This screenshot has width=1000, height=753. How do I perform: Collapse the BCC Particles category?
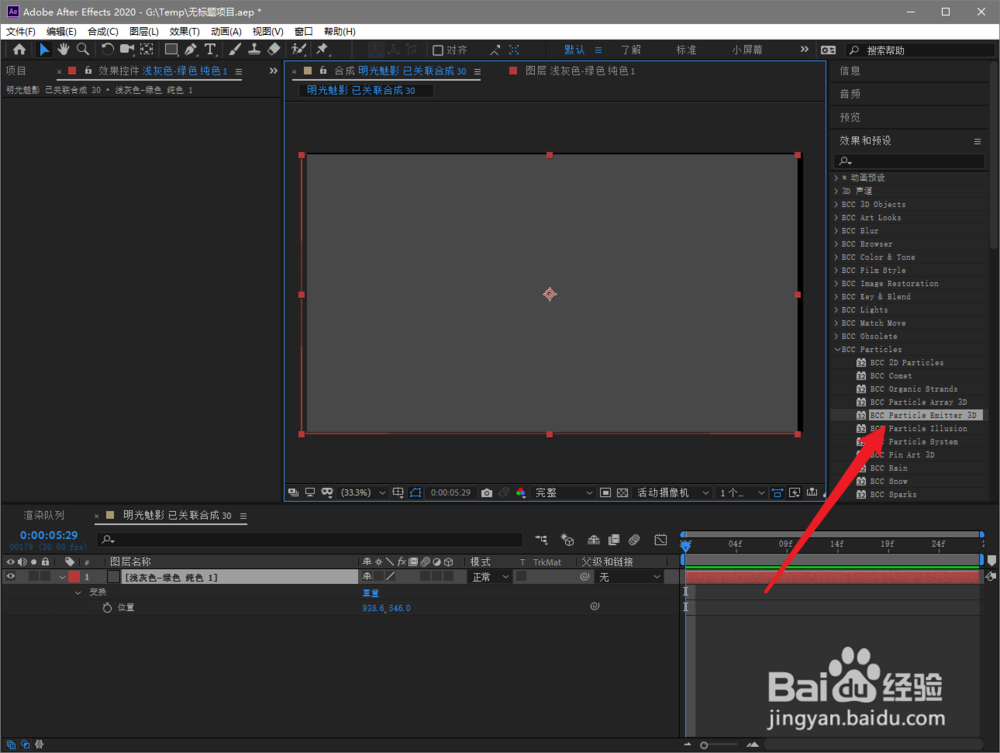837,349
